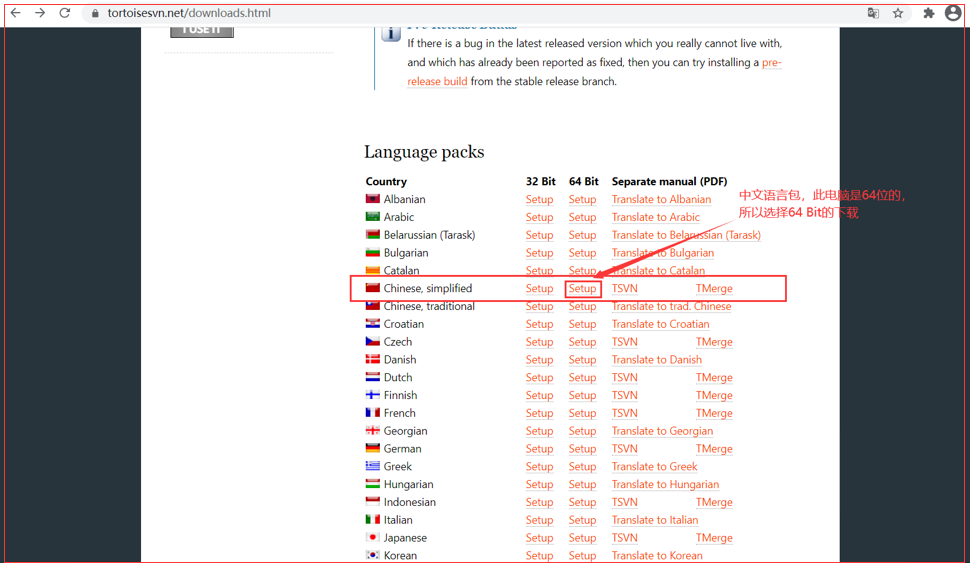This screenshot has width=970, height=565.
Task: Open TSVN manual for Chinese, simplified
Action: tap(624, 288)
